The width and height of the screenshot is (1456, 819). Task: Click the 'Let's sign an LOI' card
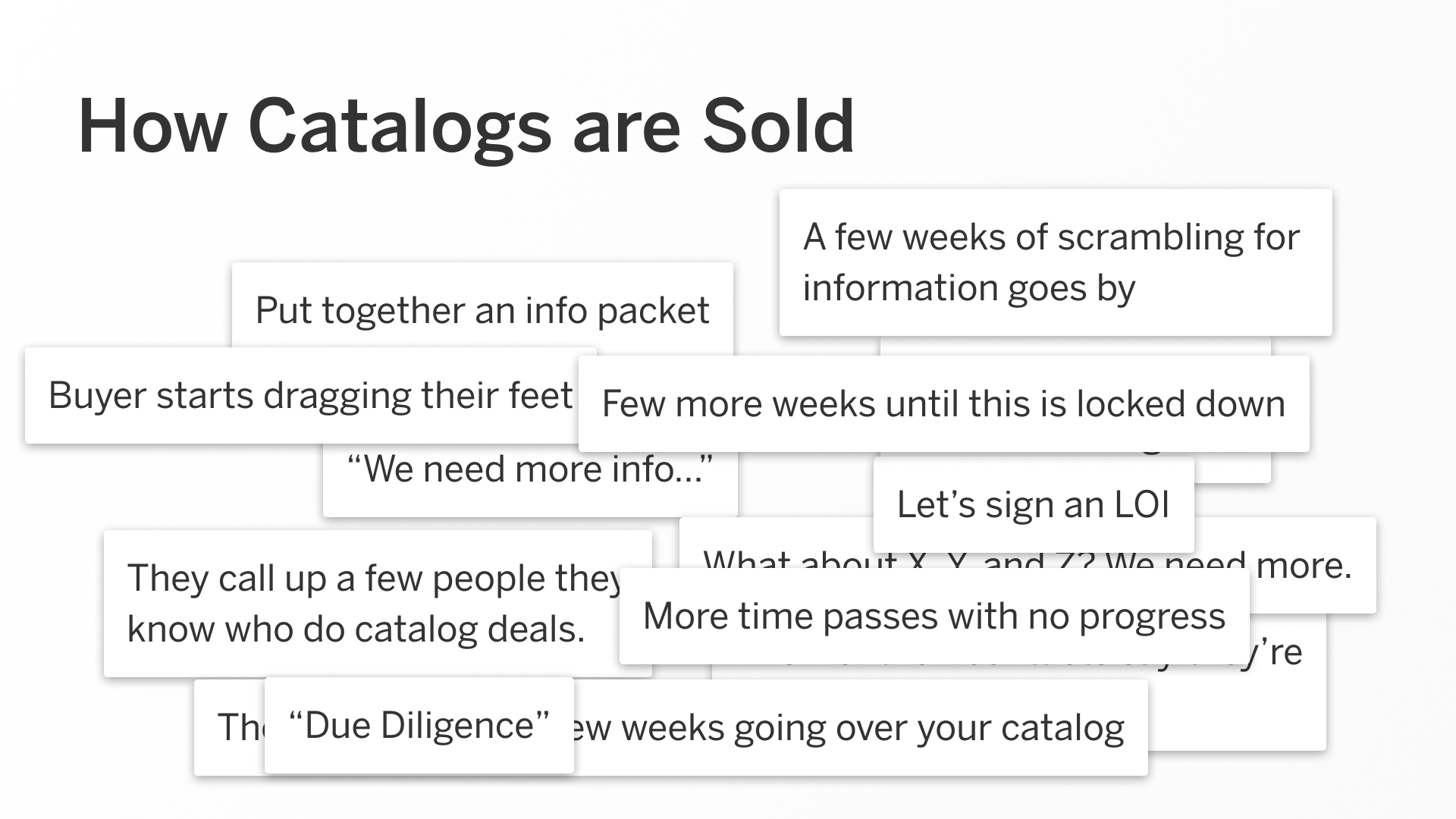pos(1034,505)
